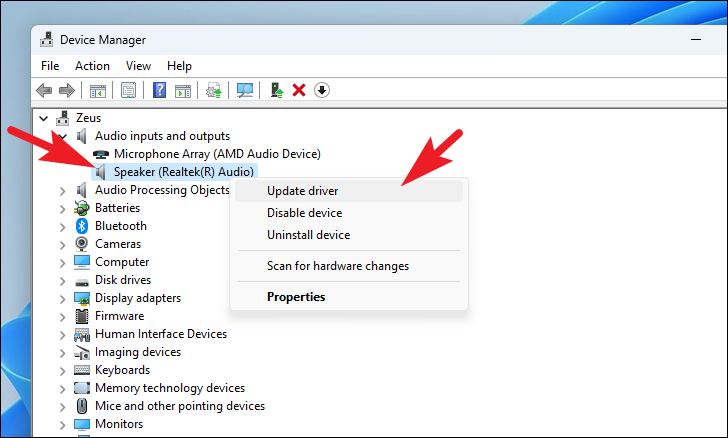The width and height of the screenshot is (728, 438).
Task: Open the View menu
Action: point(139,66)
